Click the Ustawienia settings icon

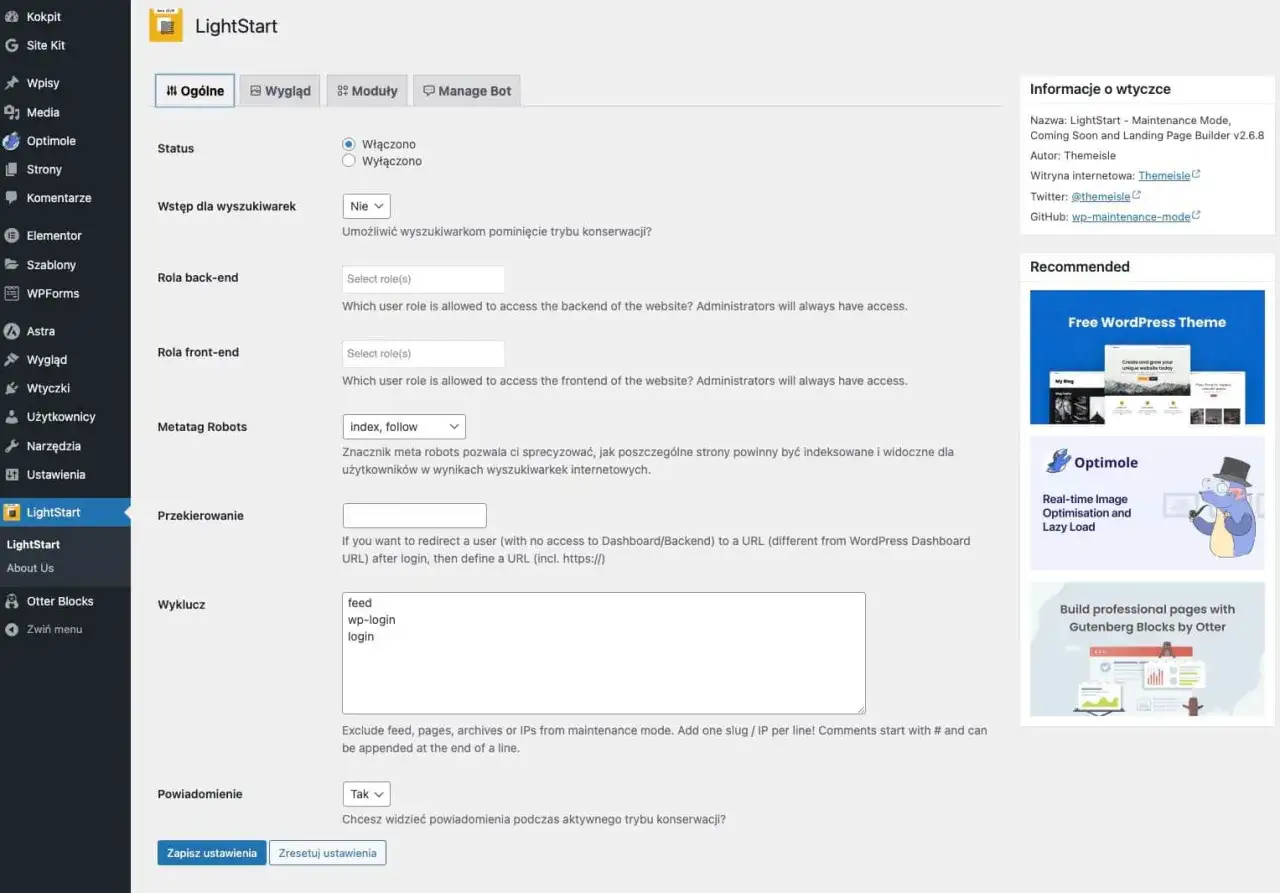(x=12, y=474)
